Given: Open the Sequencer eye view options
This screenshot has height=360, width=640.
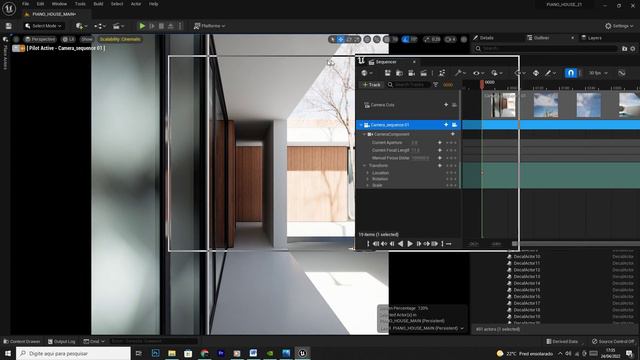Looking at the screenshot, I should (x=478, y=73).
